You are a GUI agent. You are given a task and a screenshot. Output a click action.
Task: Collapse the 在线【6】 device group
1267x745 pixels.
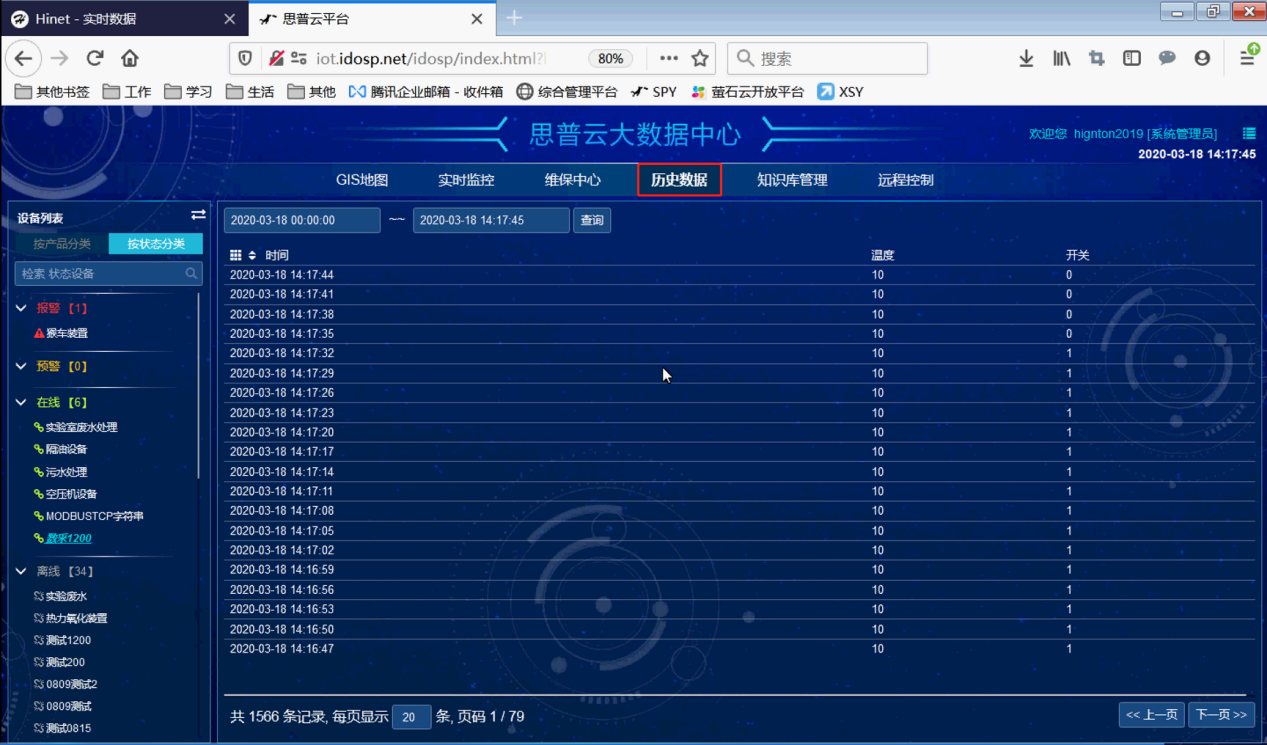[20, 401]
